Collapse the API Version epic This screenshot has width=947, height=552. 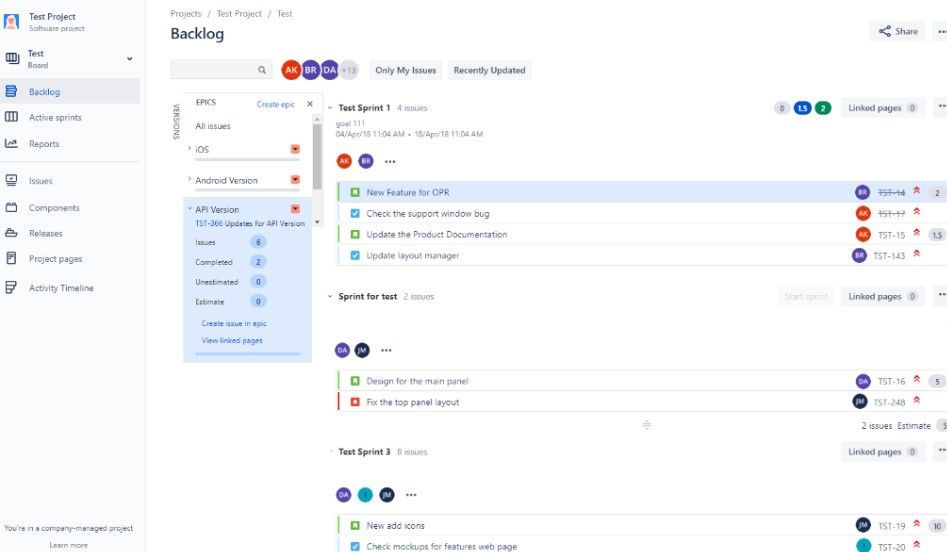(x=189, y=209)
